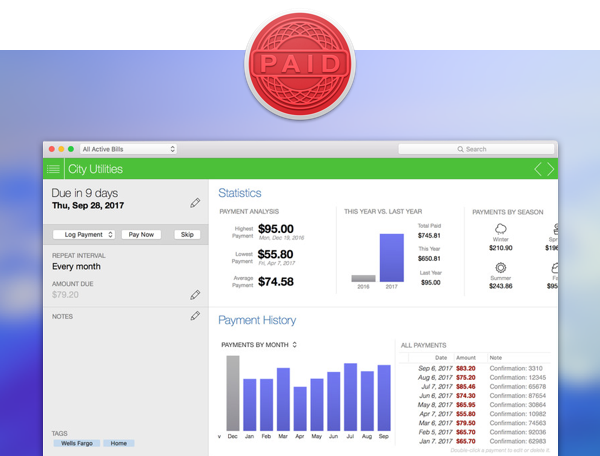Open the All Active Bills dropdown

128,149
